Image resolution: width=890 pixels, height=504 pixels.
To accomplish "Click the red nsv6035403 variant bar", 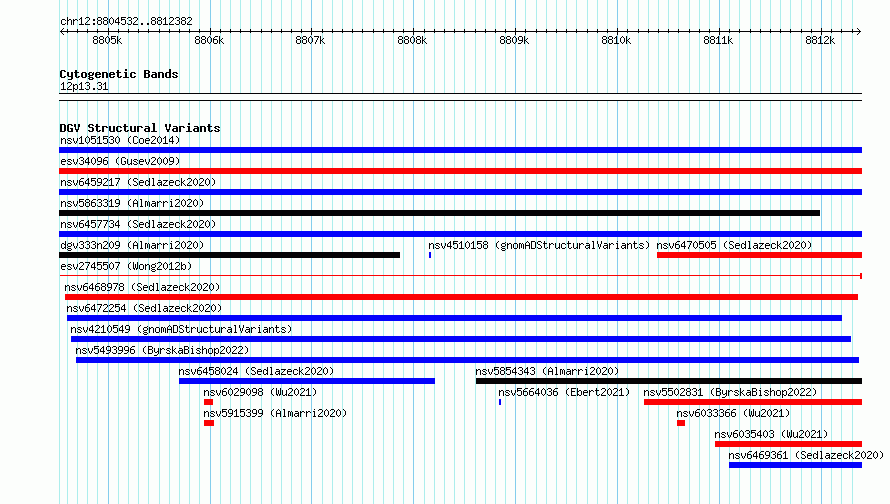I will (788, 444).
